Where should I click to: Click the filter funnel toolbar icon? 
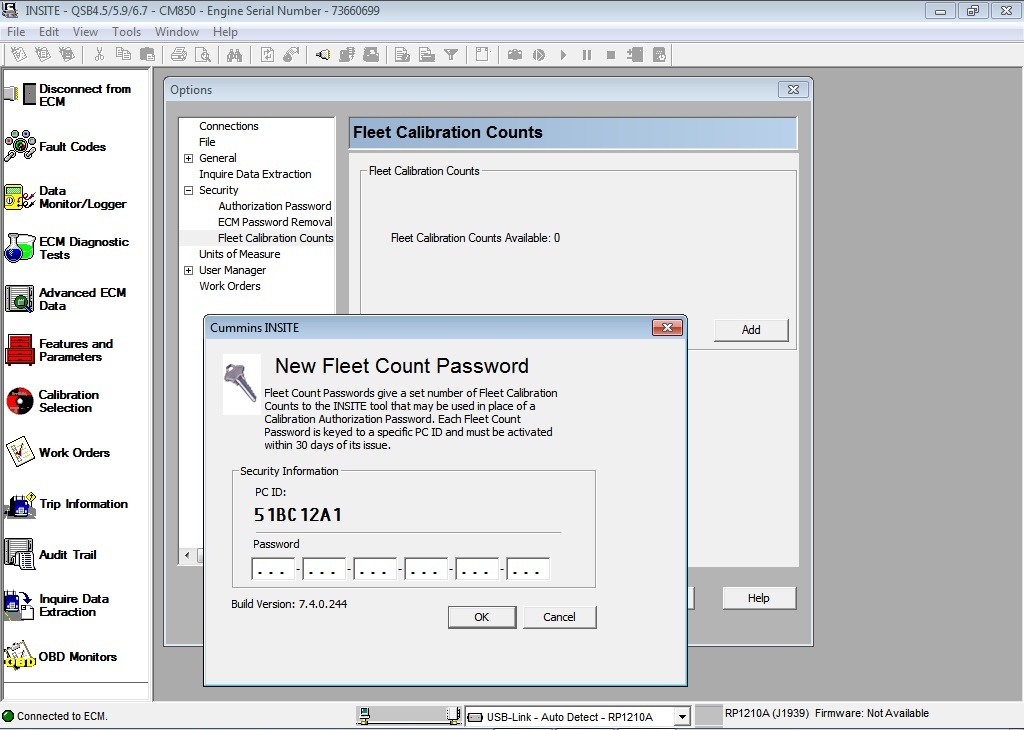pyautogui.click(x=451, y=55)
